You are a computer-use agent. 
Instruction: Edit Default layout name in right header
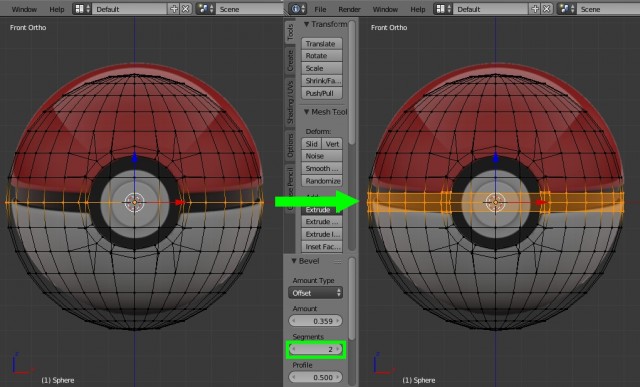[491, 9]
